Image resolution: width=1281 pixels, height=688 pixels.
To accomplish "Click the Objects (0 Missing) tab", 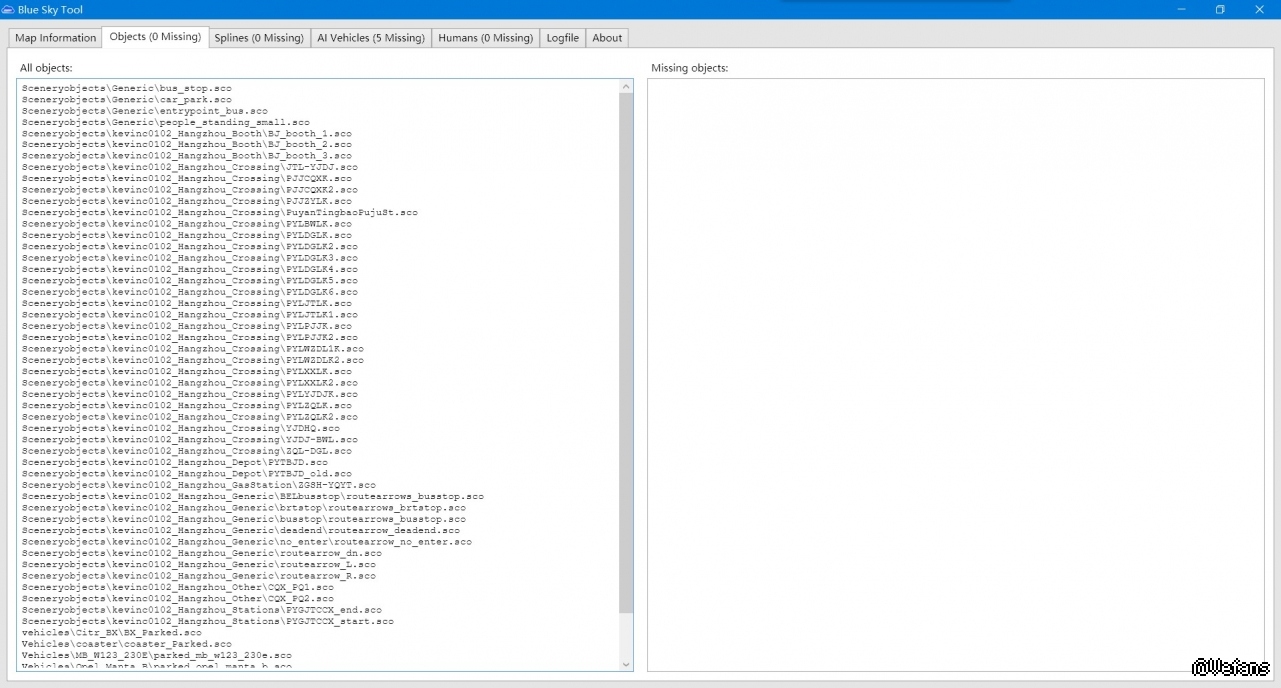I will pyautogui.click(x=155, y=37).
